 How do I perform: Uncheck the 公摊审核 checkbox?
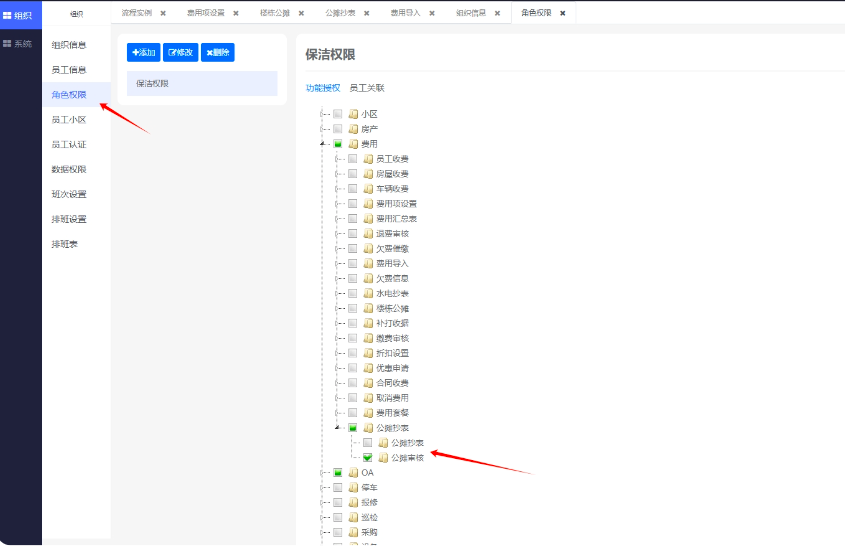click(368, 458)
